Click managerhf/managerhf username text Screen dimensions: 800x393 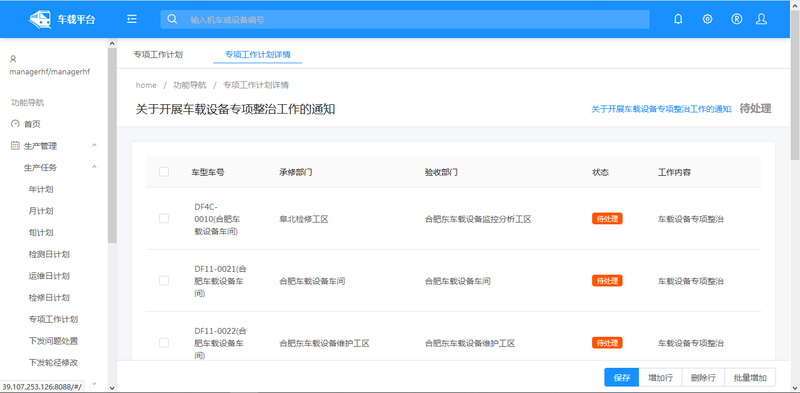pos(50,72)
